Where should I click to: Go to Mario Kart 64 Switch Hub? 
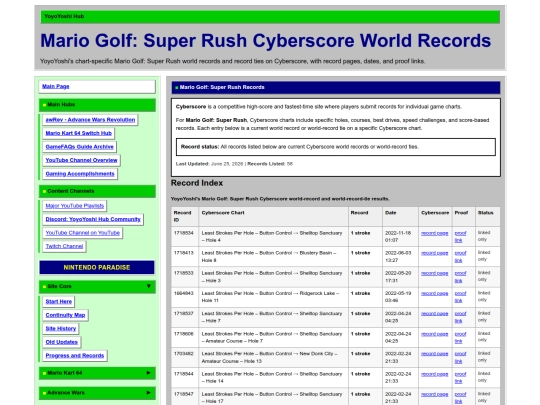pos(79,133)
